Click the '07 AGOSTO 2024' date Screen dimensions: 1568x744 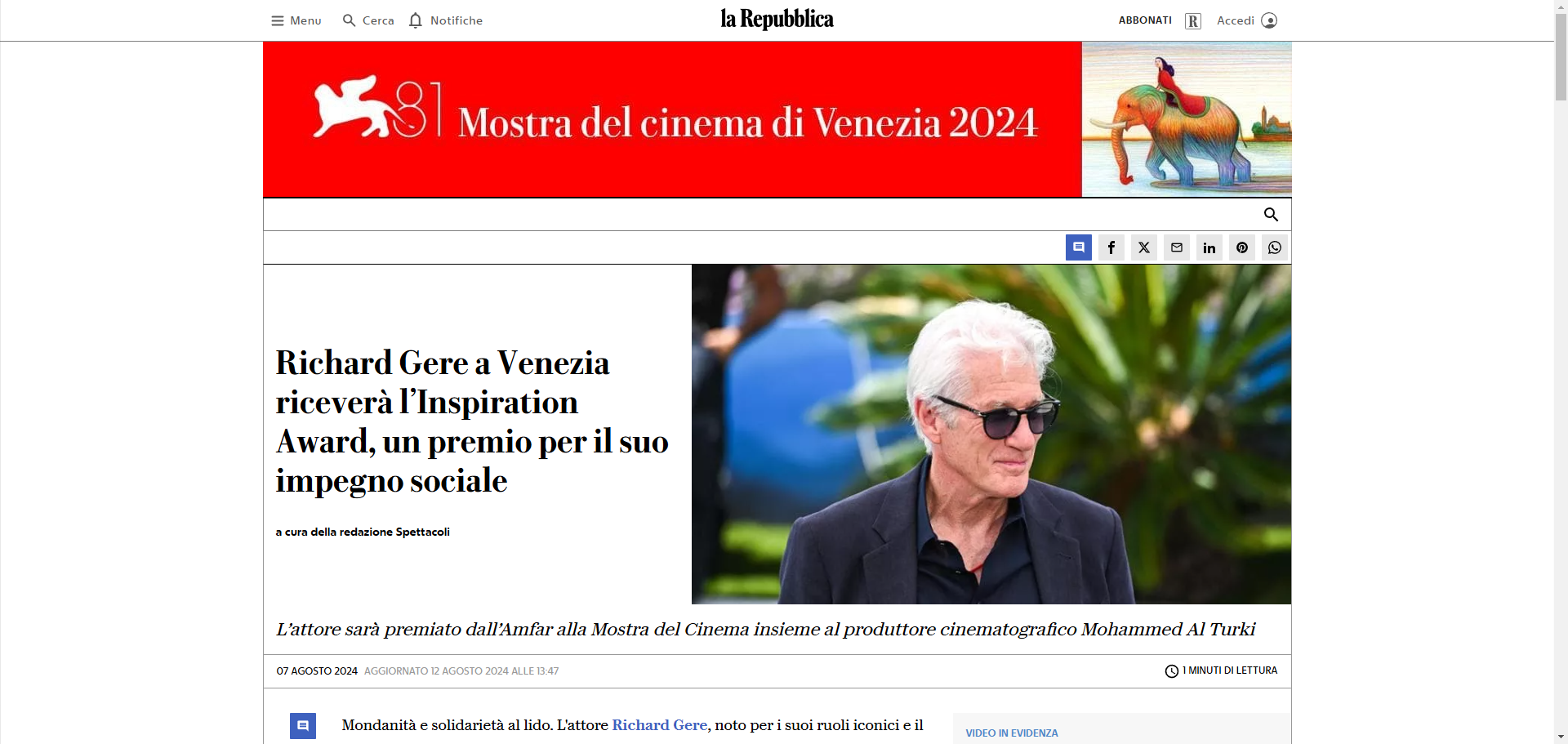click(317, 671)
